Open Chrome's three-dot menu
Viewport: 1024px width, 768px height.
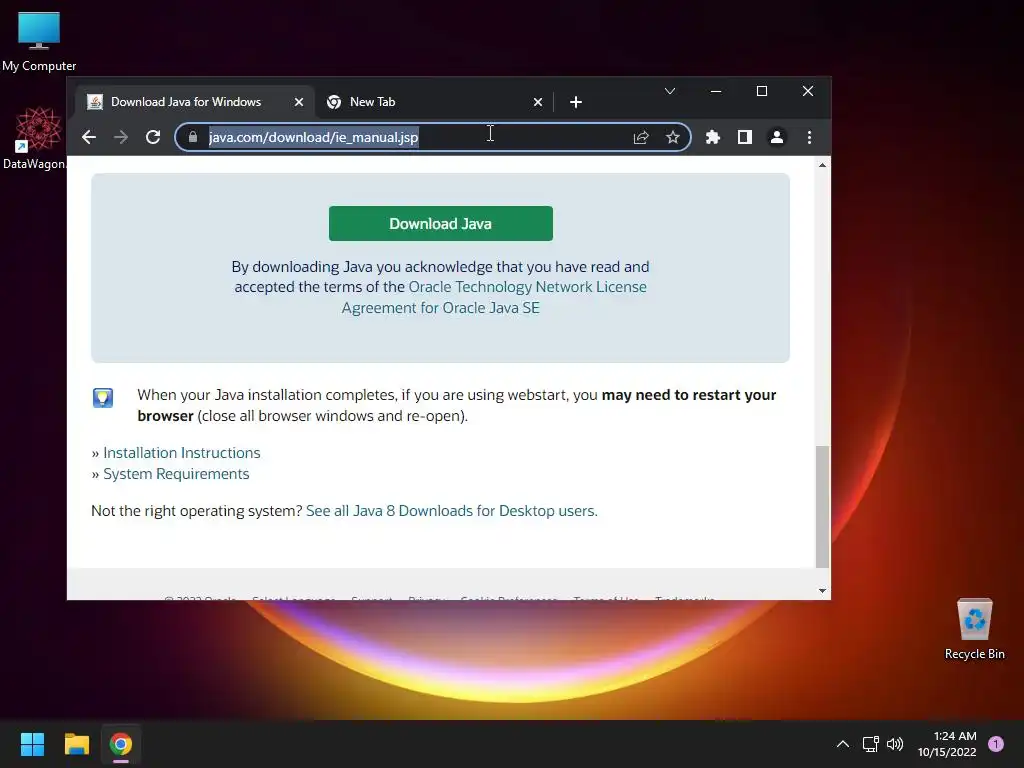(x=809, y=137)
